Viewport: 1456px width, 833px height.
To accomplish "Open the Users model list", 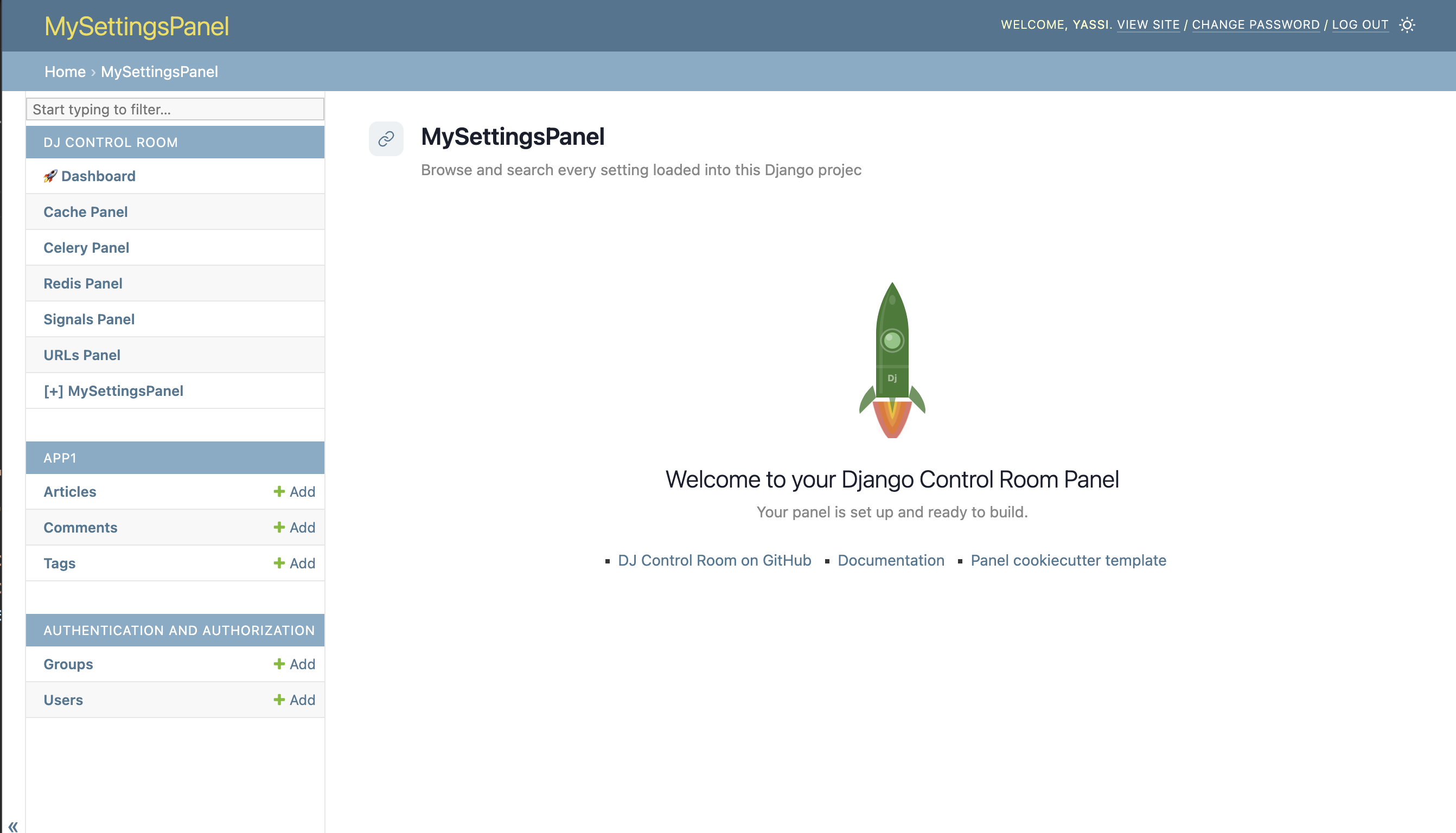I will click(x=63, y=700).
